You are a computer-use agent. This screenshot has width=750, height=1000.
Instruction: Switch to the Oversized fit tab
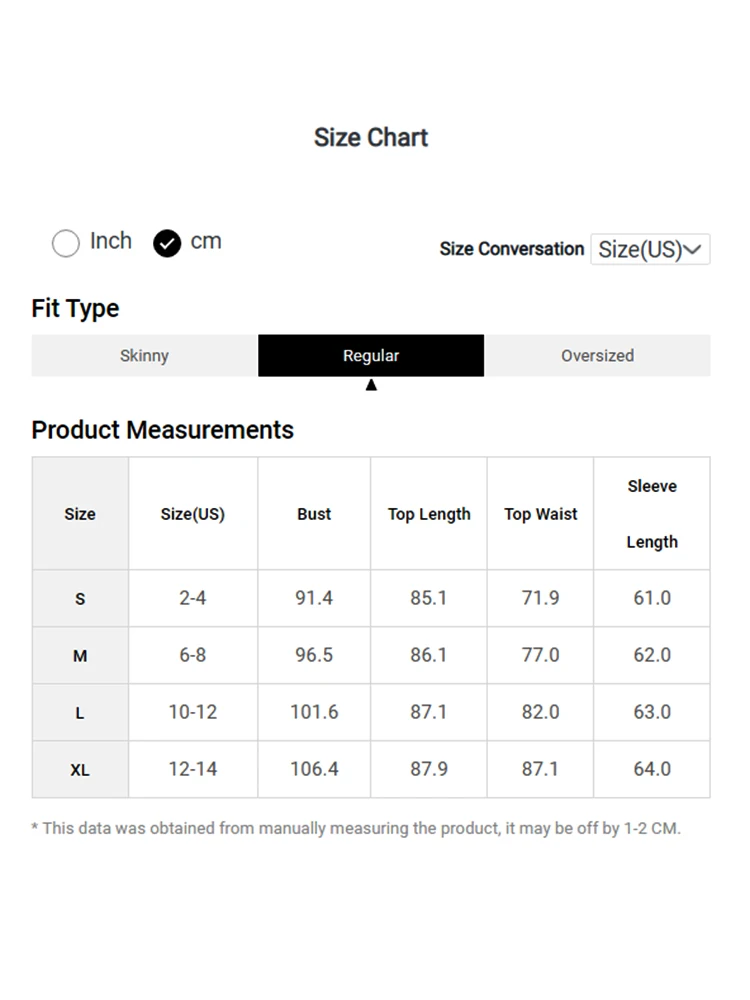coord(597,355)
